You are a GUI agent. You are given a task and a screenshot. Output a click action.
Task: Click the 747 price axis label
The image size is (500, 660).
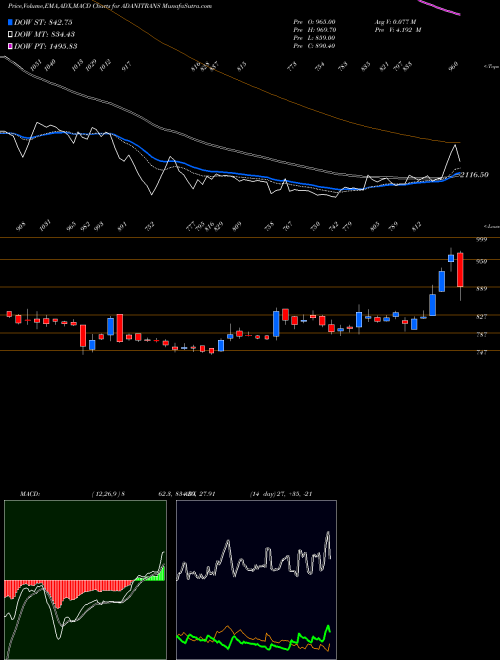[x=481, y=353]
